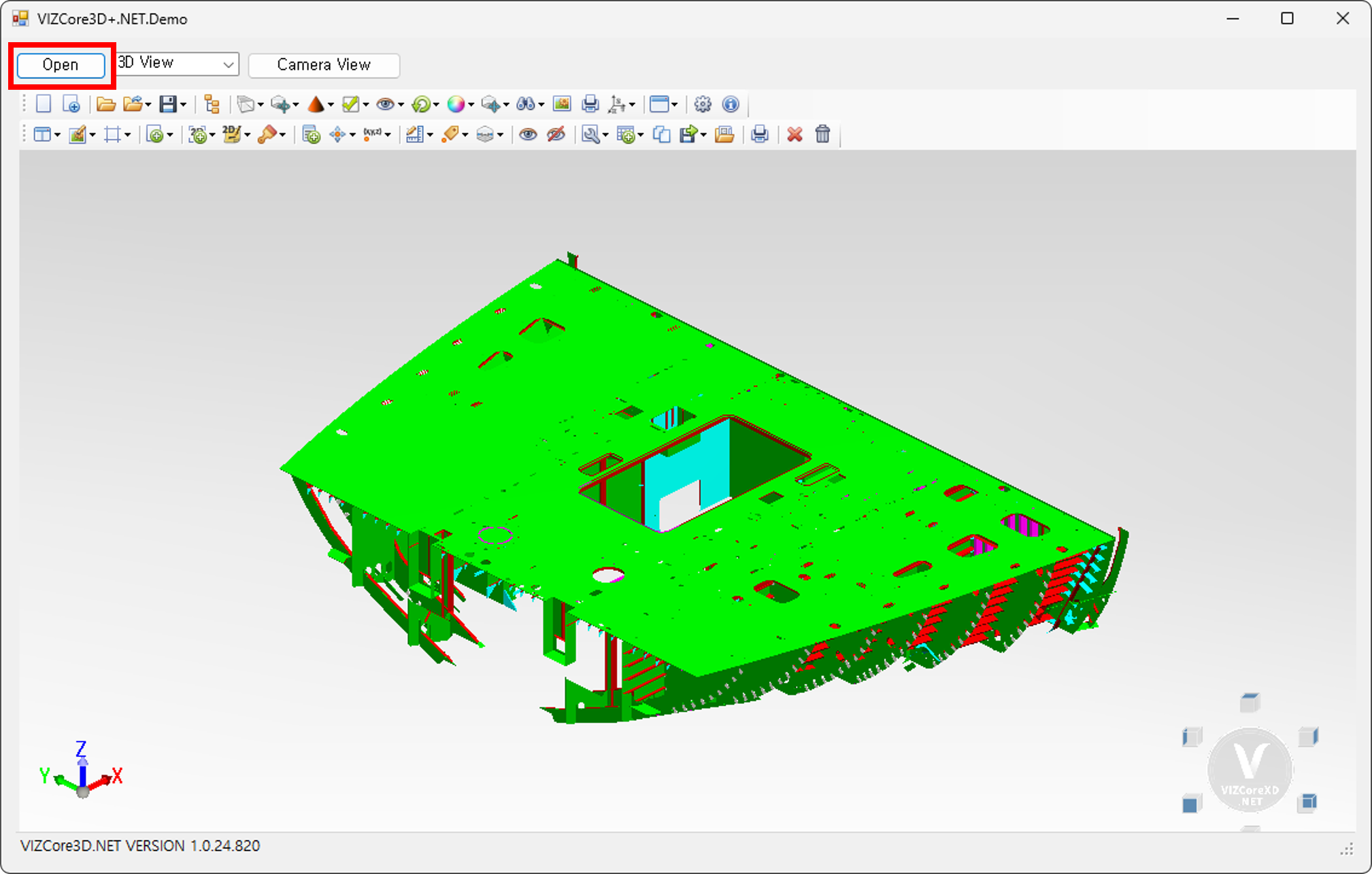Click the binoculars find icon

525,104
